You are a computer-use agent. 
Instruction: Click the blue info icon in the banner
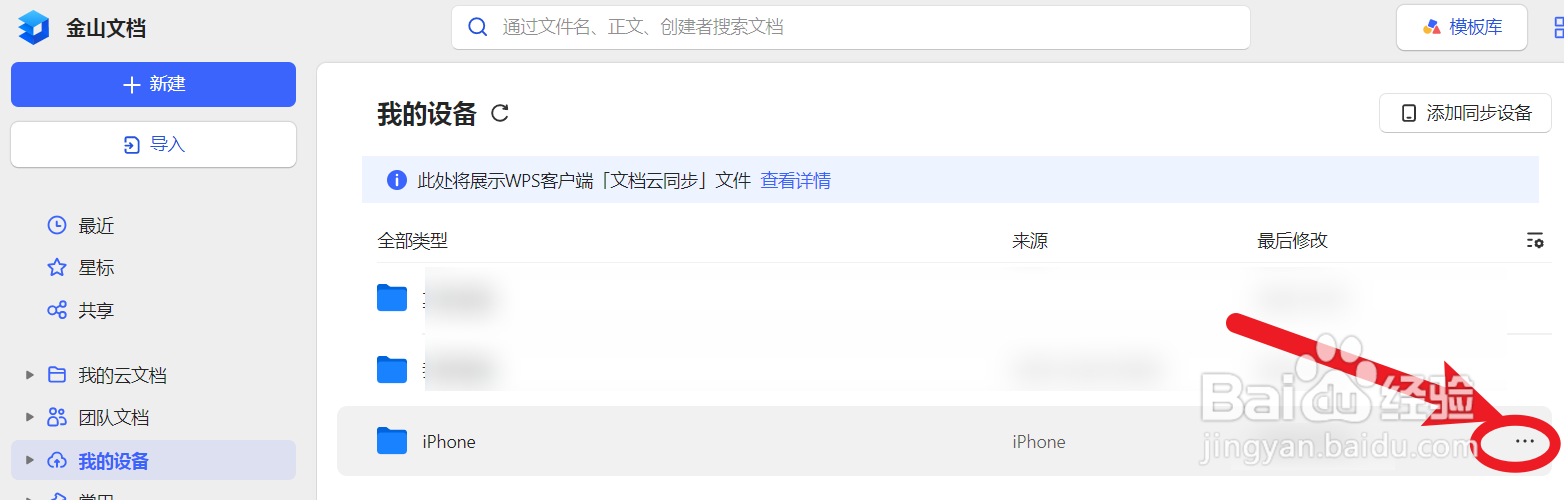click(x=397, y=180)
